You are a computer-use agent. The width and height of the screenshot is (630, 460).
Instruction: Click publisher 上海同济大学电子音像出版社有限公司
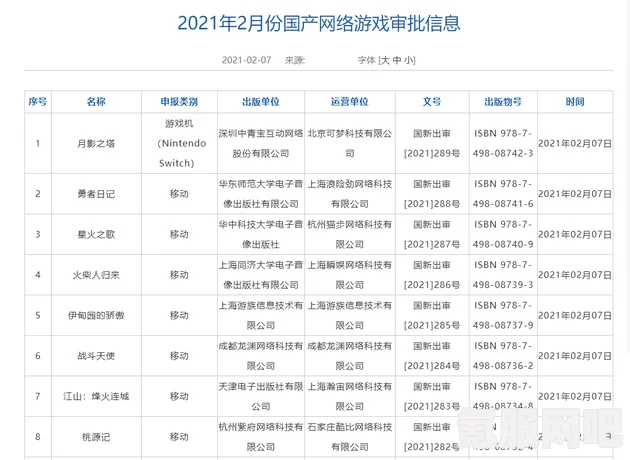261,275
